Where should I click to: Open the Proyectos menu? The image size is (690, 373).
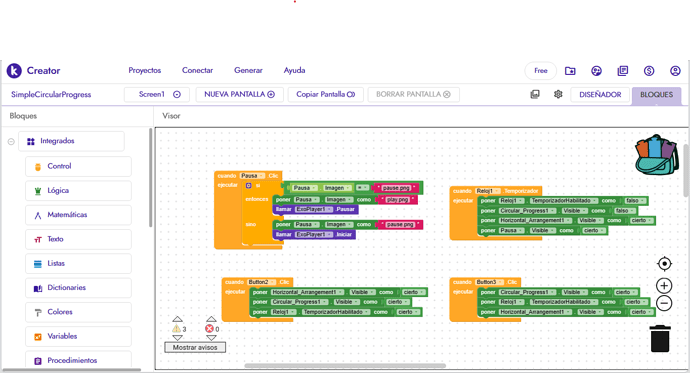[145, 70]
